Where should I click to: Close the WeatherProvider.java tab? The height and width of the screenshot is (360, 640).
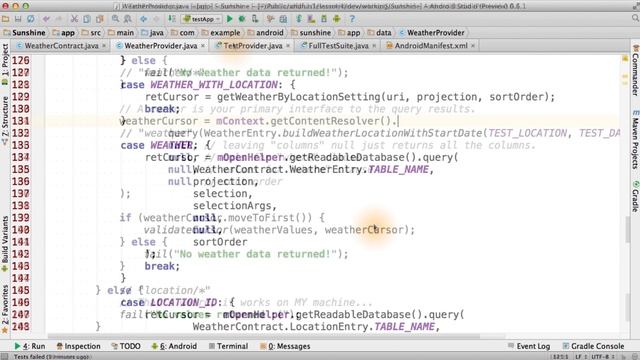coord(203,46)
